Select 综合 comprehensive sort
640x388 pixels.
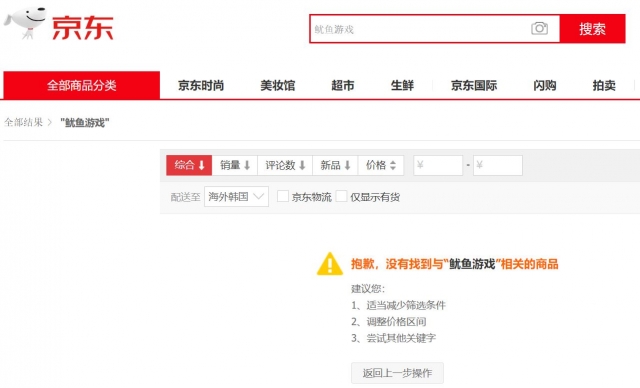(189, 165)
